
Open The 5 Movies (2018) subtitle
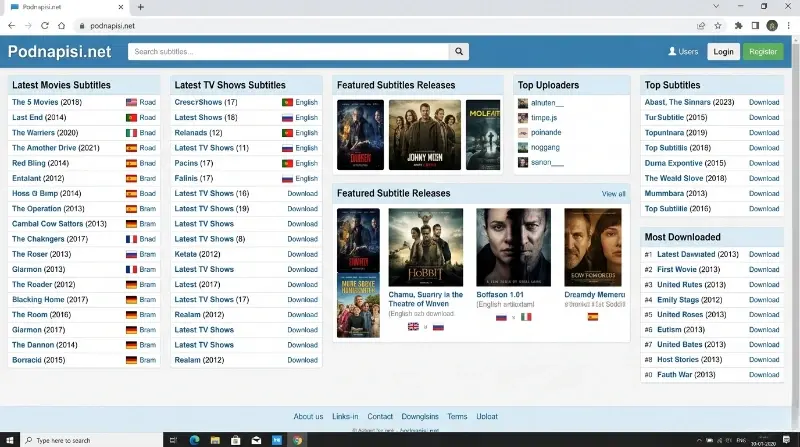tap(47, 102)
